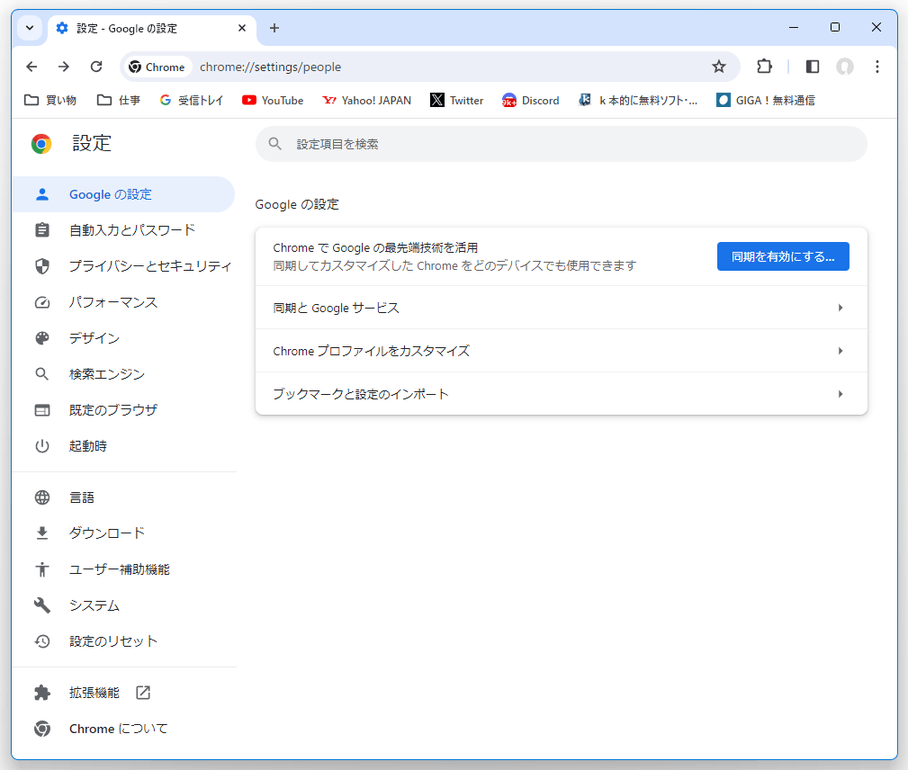The width and height of the screenshot is (908, 770).
Task: Open 検索エンジン settings
Action: pos(124,374)
